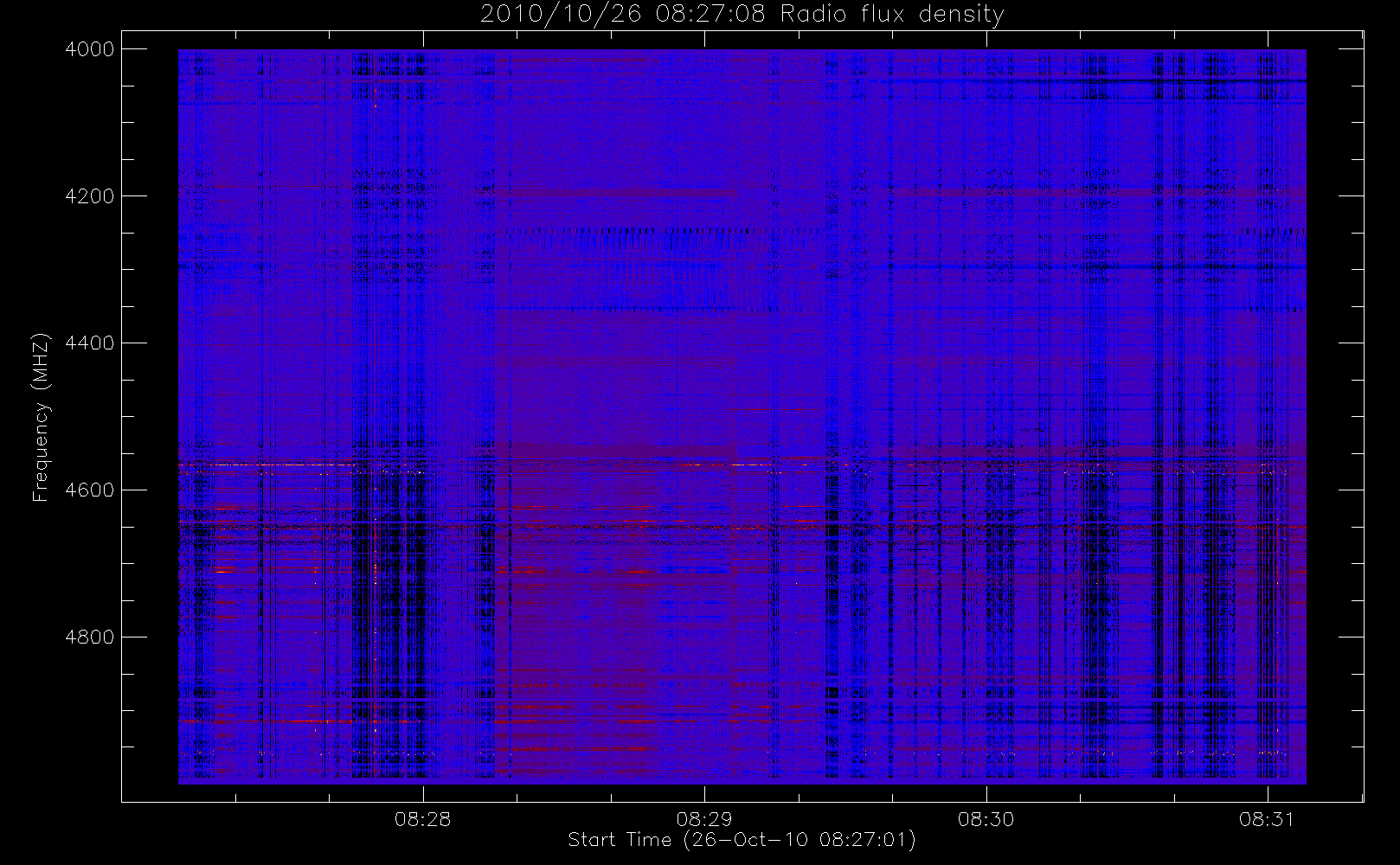The height and width of the screenshot is (865, 1400).
Task: Select the 4000 frequency axis label
Action: 90,49
